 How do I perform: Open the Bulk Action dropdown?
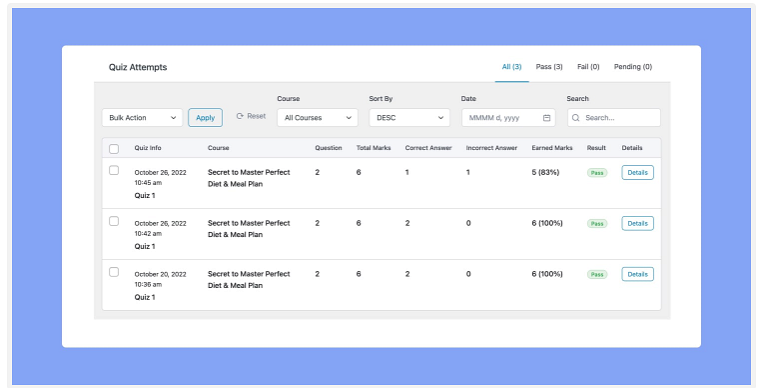(x=142, y=118)
